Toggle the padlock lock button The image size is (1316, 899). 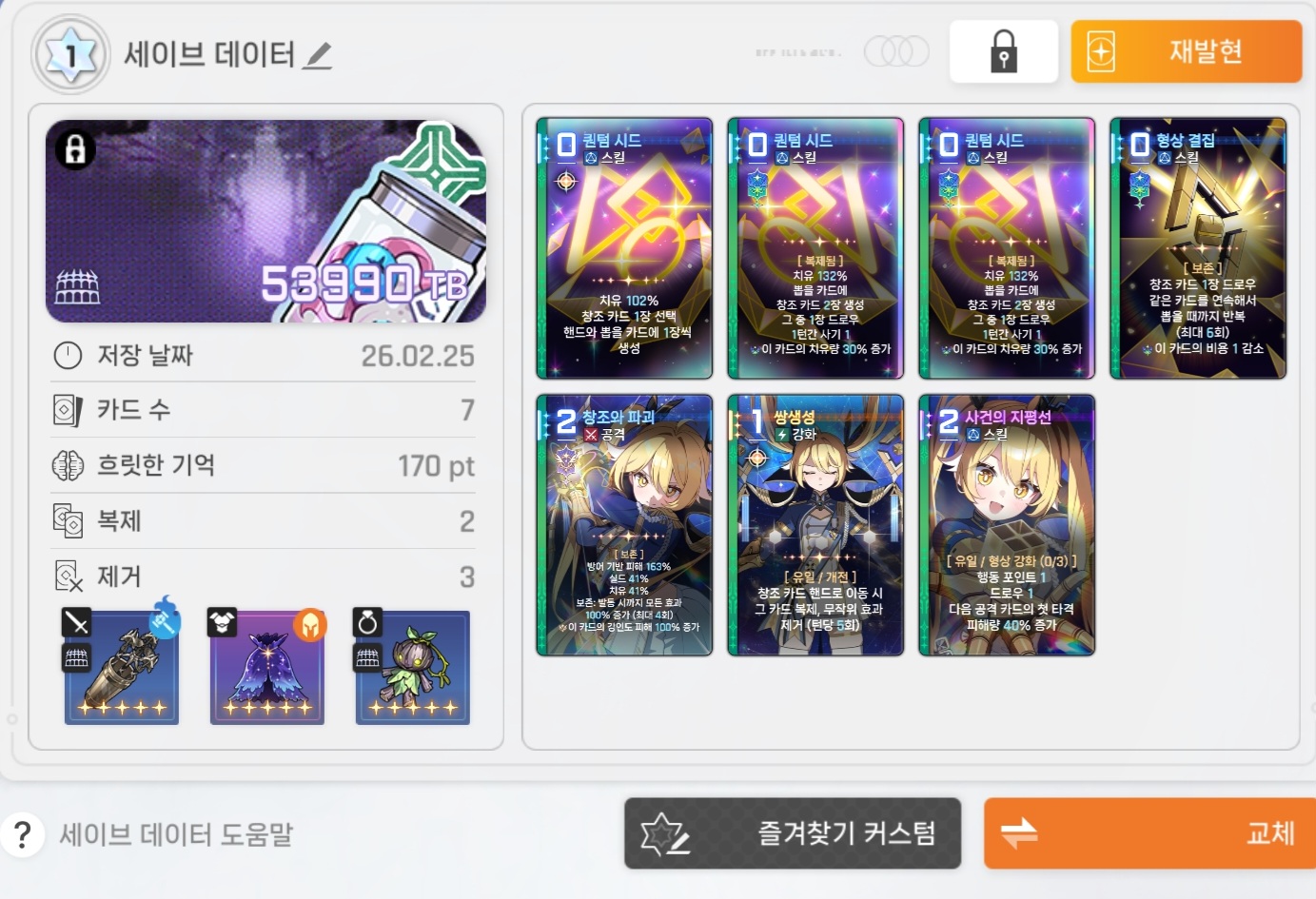[1004, 51]
